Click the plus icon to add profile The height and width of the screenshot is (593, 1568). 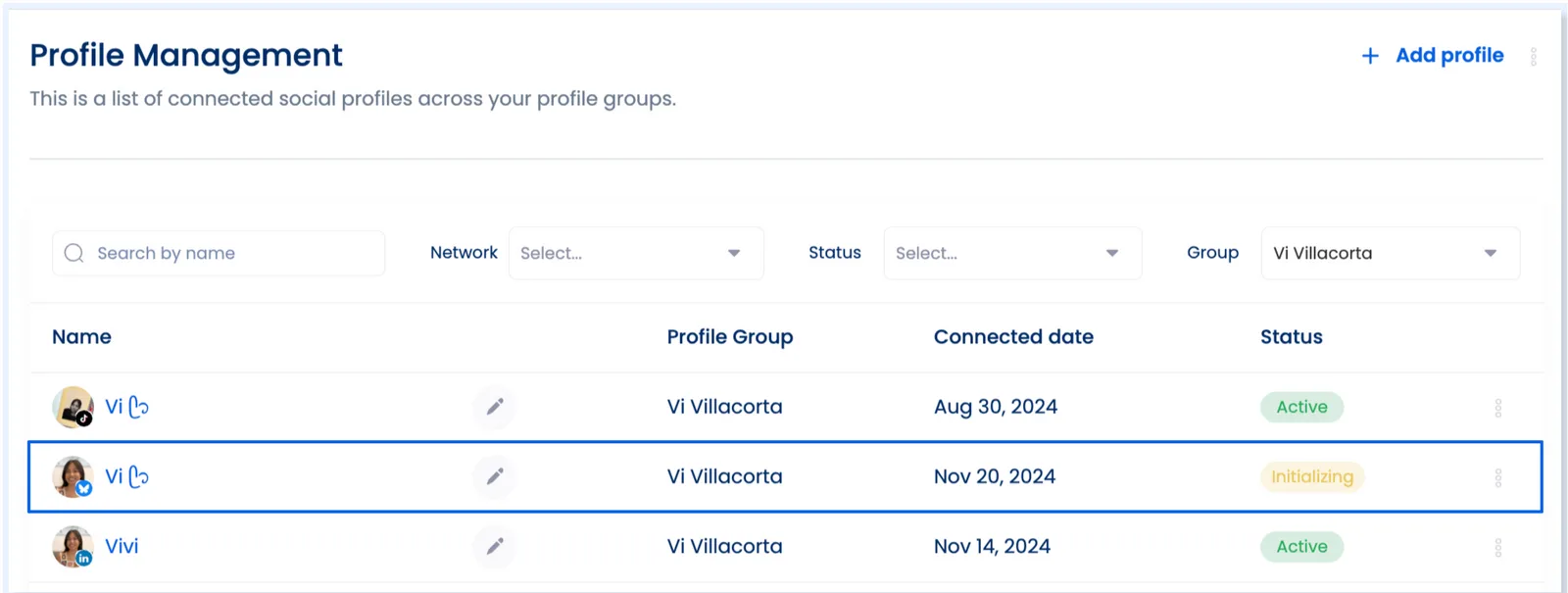click(x=1370, y=56)
